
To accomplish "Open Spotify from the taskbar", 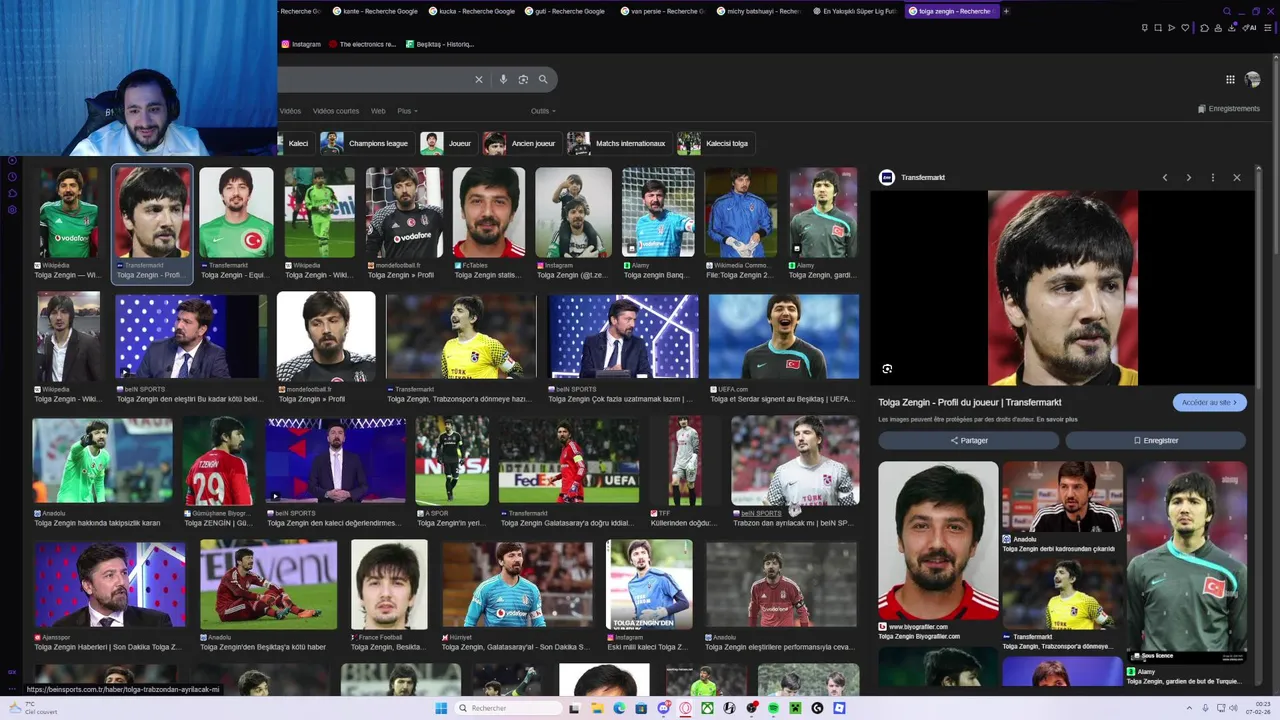I will pyautogui.click(x=773, y=708).
